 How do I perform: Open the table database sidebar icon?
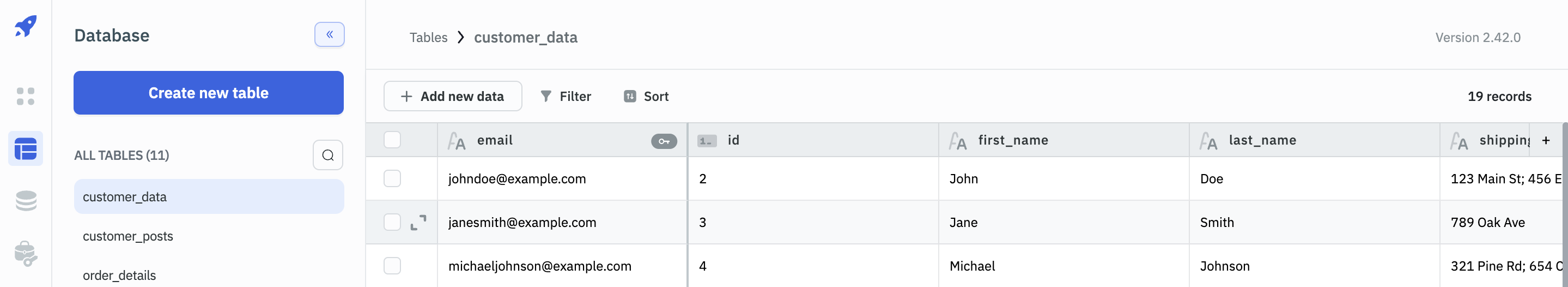coord(26,148)
